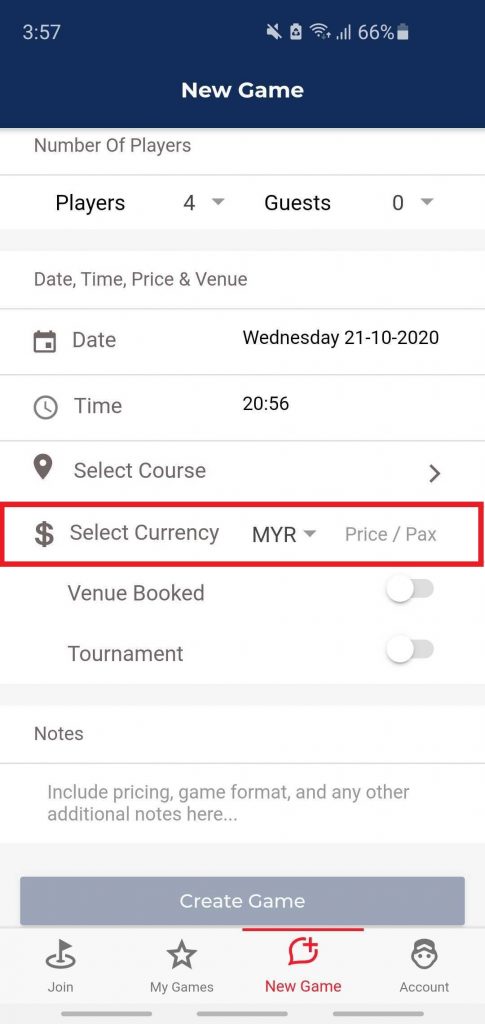This screenshot has width=485, height=1024.
Task: Click the Price / Pax input field
Action: coord(391,534)
